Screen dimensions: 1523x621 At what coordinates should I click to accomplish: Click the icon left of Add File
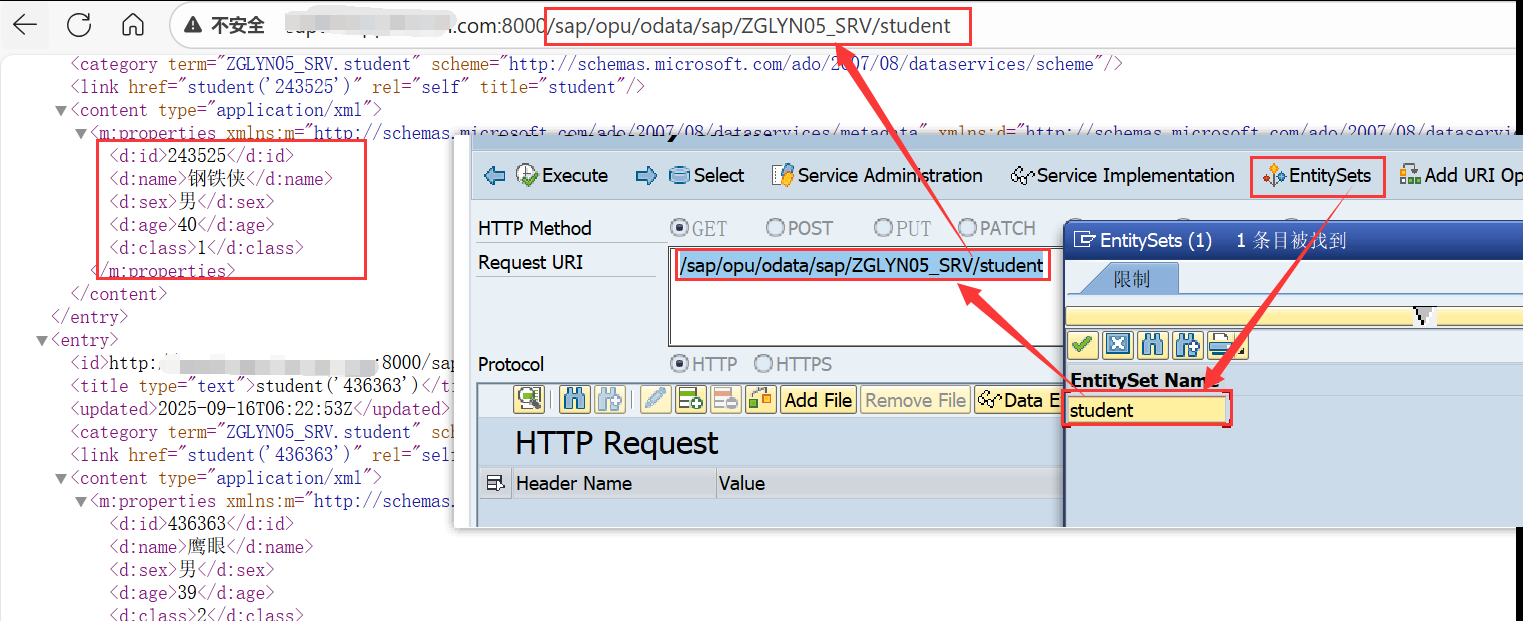pos(761,400)
